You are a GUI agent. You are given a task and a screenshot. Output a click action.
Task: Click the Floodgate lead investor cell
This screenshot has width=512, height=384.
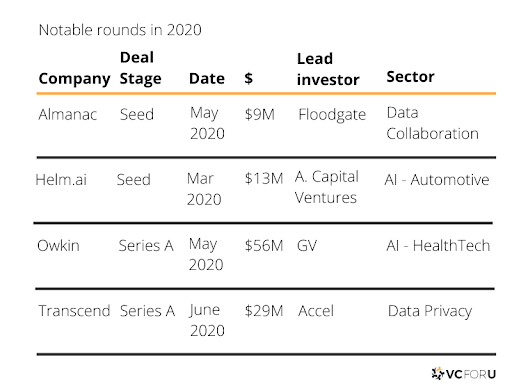pyautogui.click(x=332, y=115)
